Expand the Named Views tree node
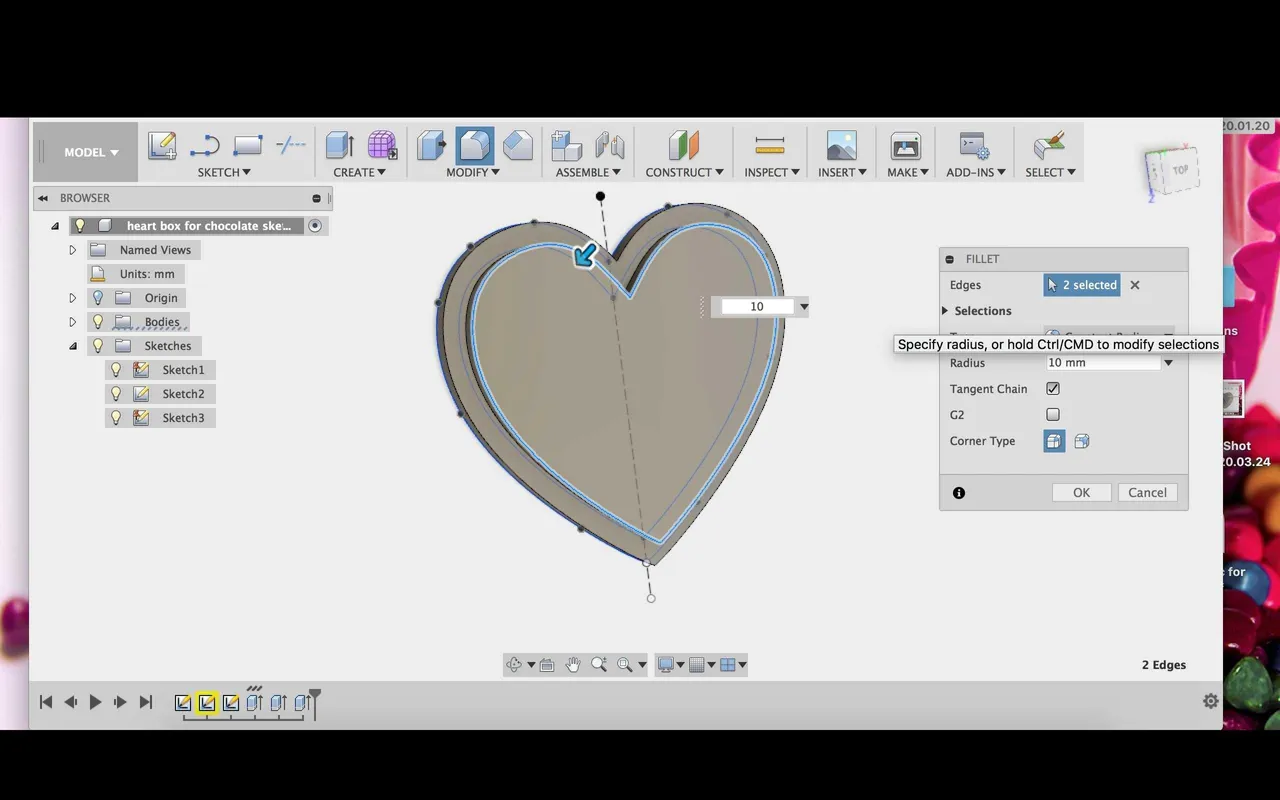This screenshot has width=1280, height=800. click(72, 250)
